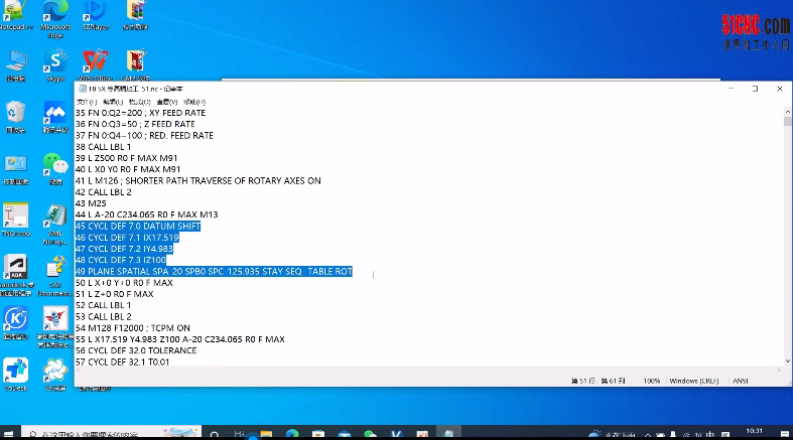
Task: Open the Microsoft Edge desktop shortcut
Action: pyautogui.click(x=55, y=14)
